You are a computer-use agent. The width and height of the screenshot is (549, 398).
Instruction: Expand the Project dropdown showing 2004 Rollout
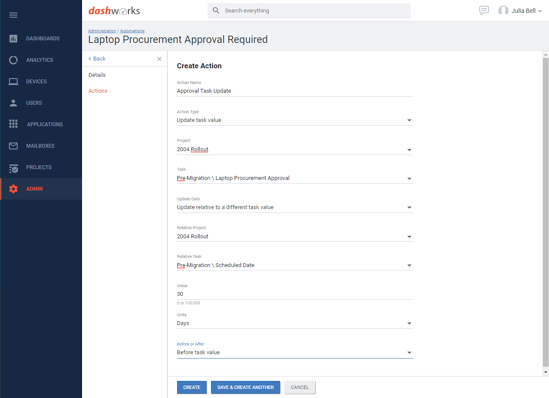pyautogui.click(x=294, y=149)
